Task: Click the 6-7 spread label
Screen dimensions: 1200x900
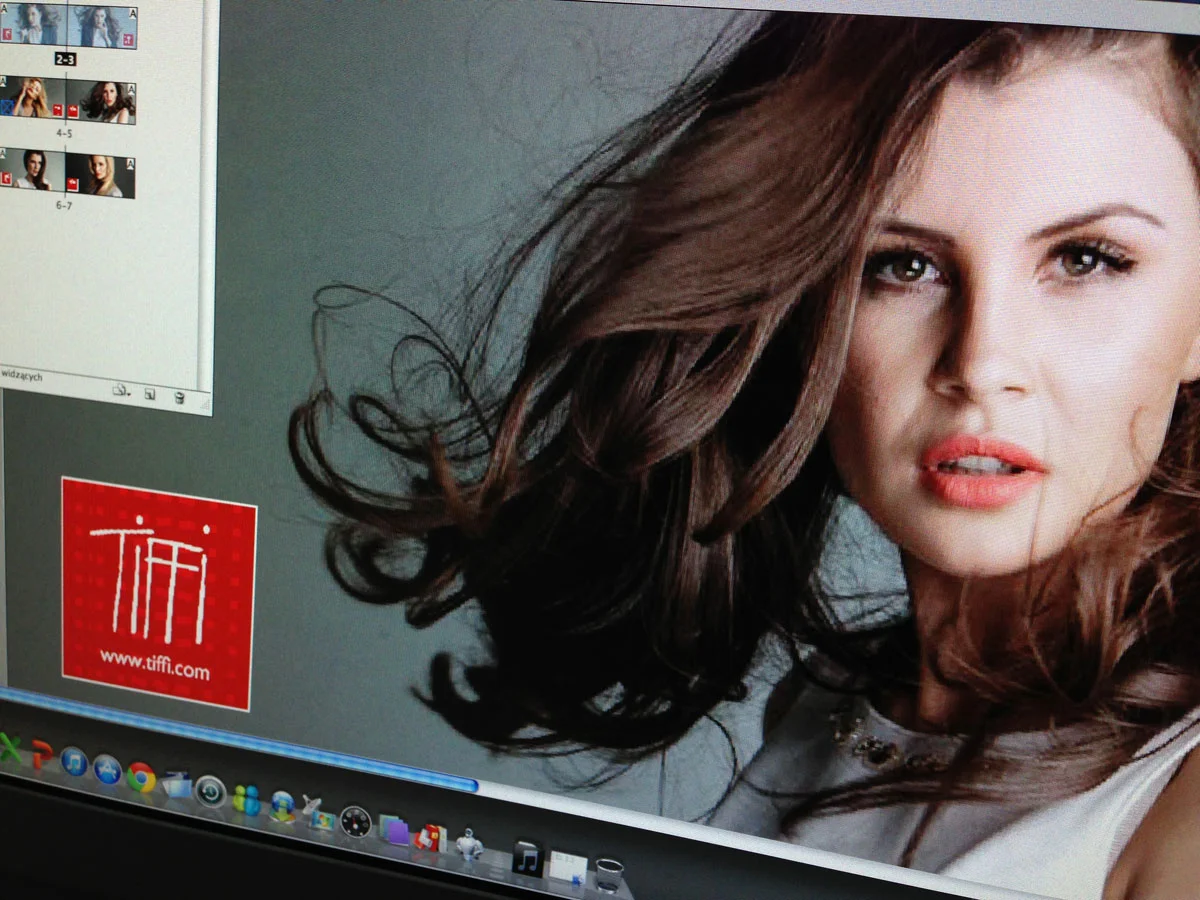Action: pyautogui.click(x=64, y=205)
